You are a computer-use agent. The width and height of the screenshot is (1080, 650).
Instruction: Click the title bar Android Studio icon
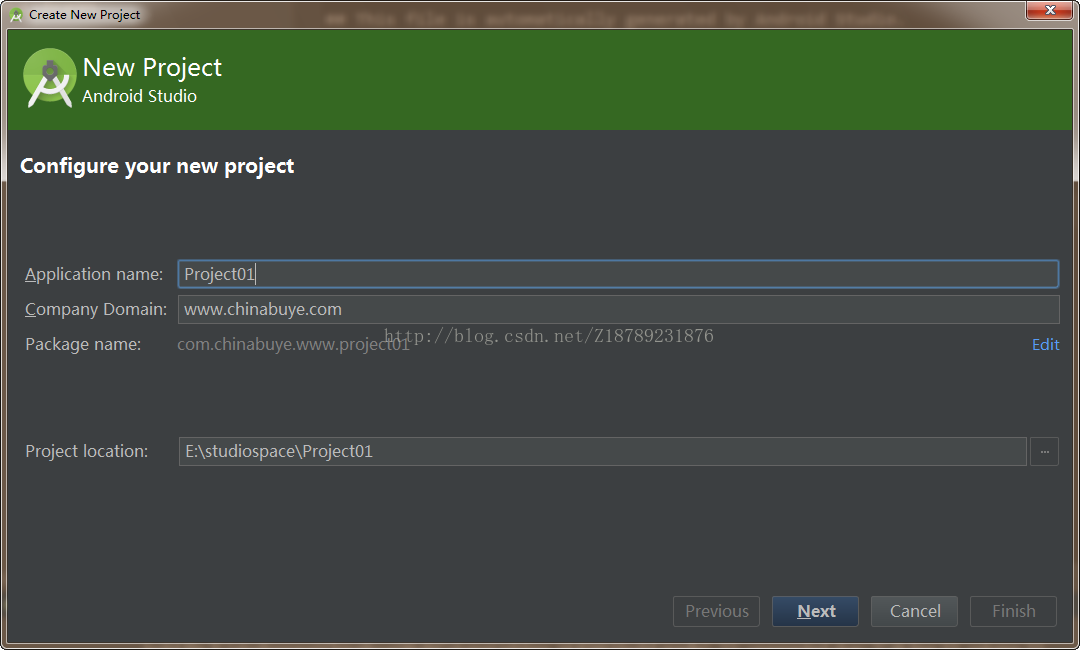click(x=17, y=14)
